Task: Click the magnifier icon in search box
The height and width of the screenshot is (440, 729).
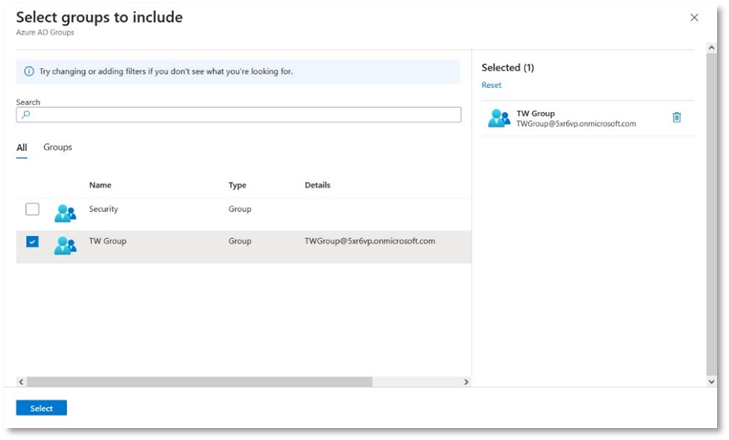Action: (26, 115)
